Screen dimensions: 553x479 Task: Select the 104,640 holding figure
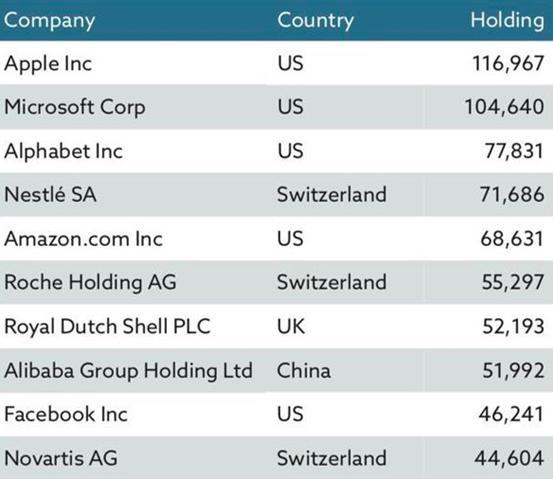point(504,107)
